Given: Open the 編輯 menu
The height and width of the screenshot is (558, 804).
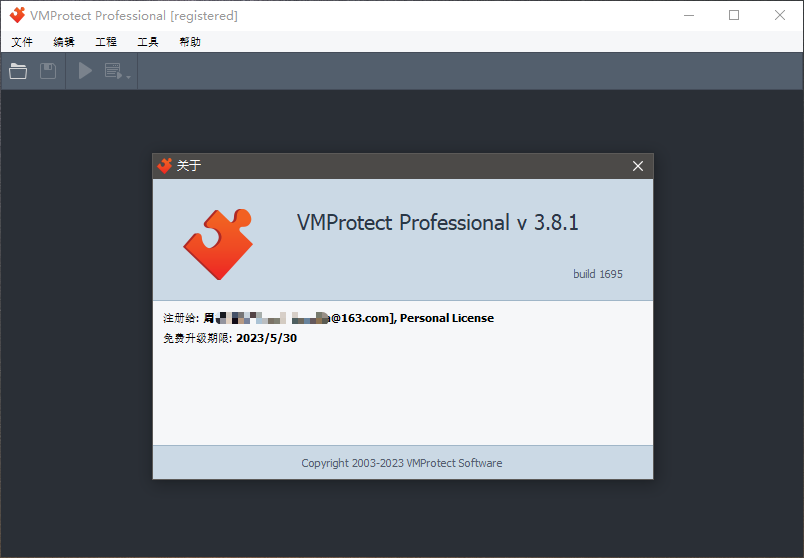Looking at the screenshot, I should tap(64, 42).
